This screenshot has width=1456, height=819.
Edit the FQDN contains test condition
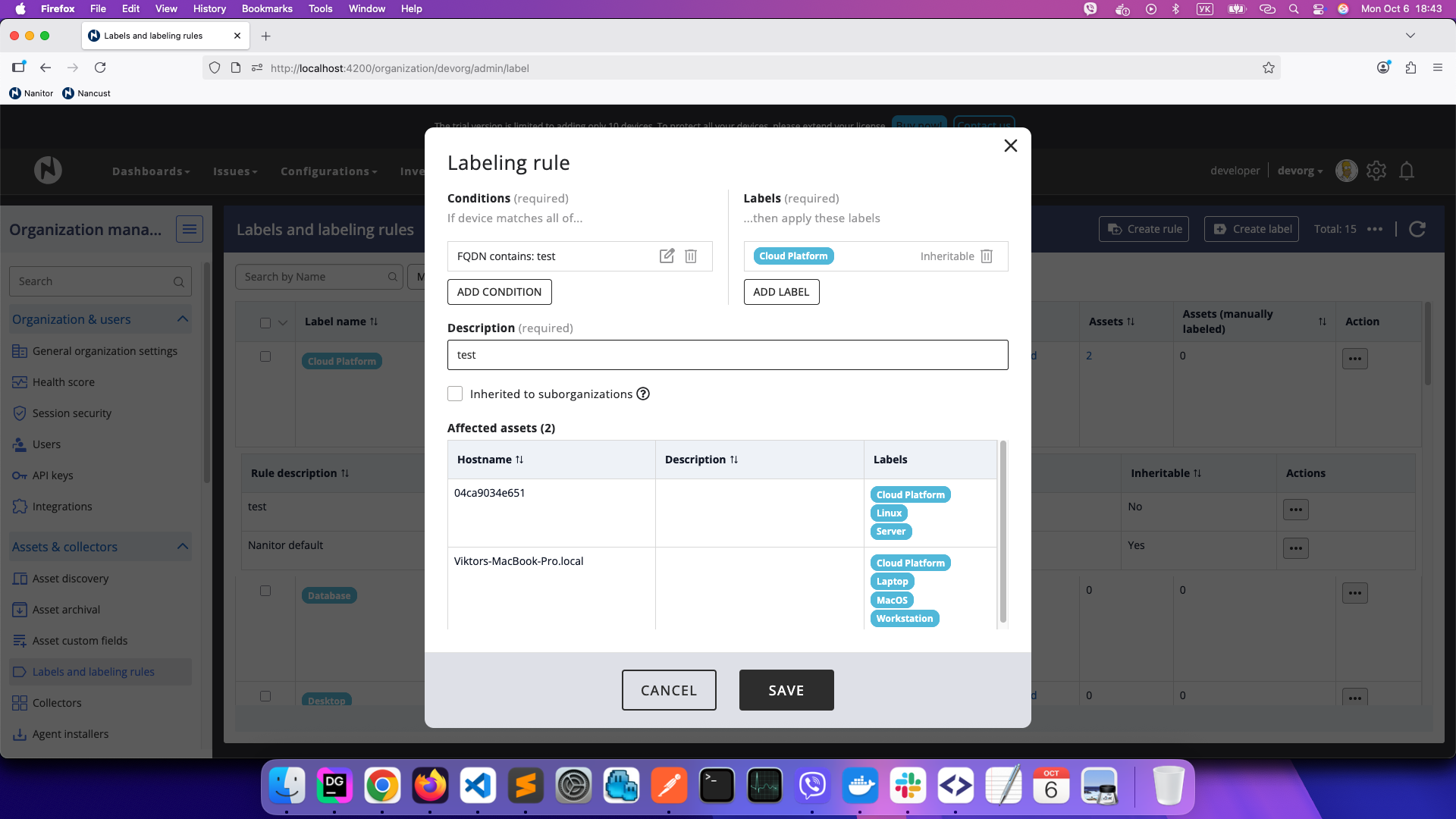[x=667, y=256]
